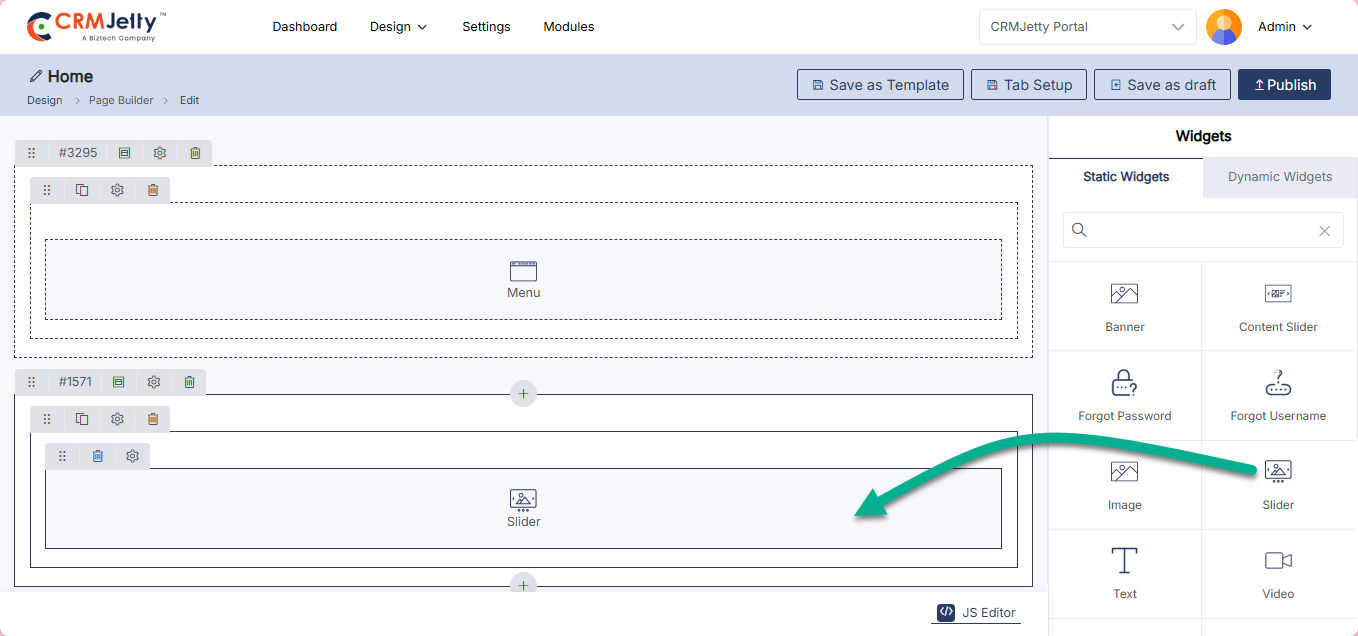Viewport: 1358px width, 636px height.
Task: Clear the widget search with X
Action: point(1324,231)
